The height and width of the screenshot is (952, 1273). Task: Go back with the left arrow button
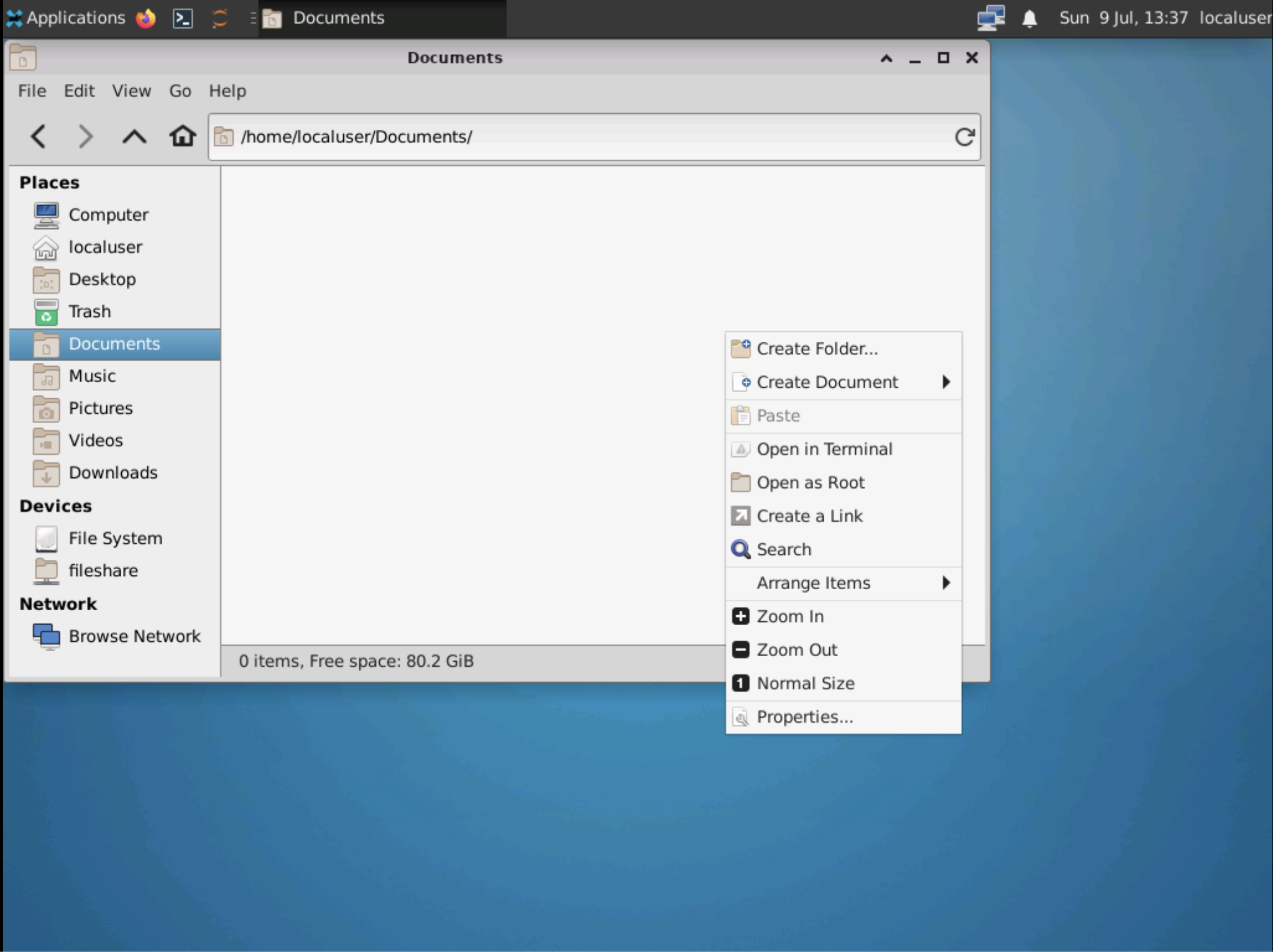click(39, 136)
